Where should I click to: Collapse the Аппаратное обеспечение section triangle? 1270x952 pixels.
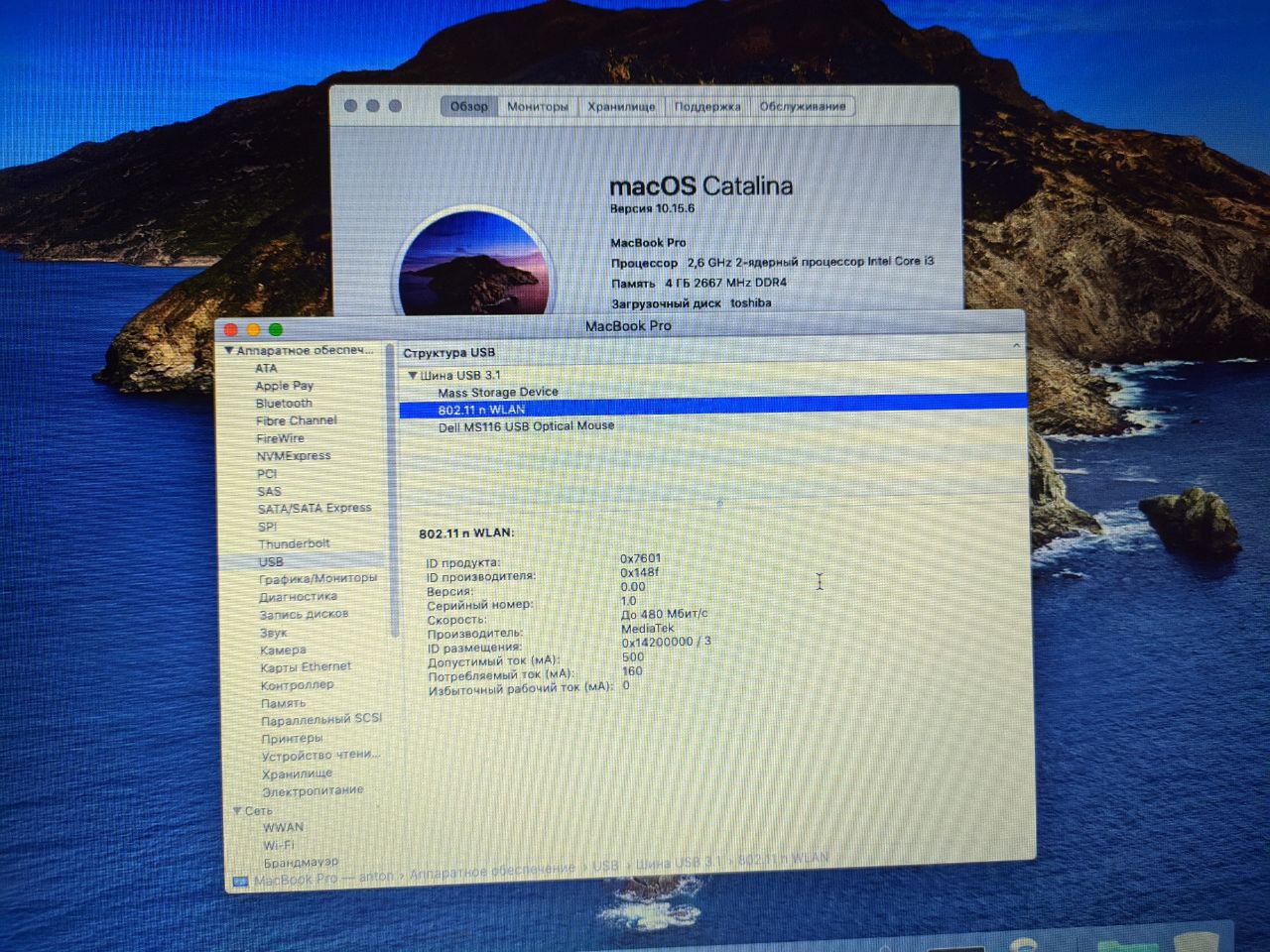click(x=228, y=350)
